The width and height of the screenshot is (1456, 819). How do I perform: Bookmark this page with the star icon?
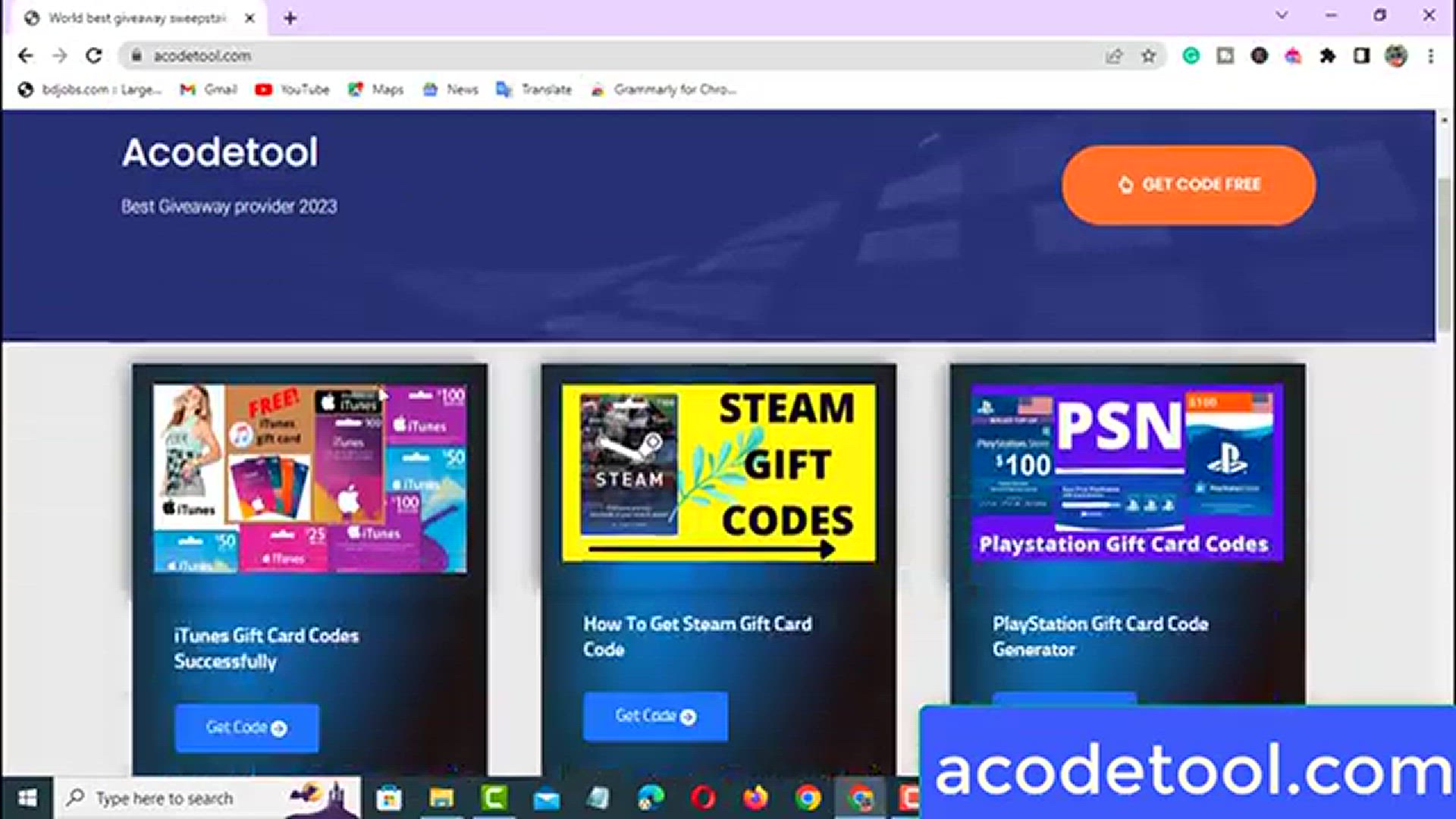[x=1149, y=55]
